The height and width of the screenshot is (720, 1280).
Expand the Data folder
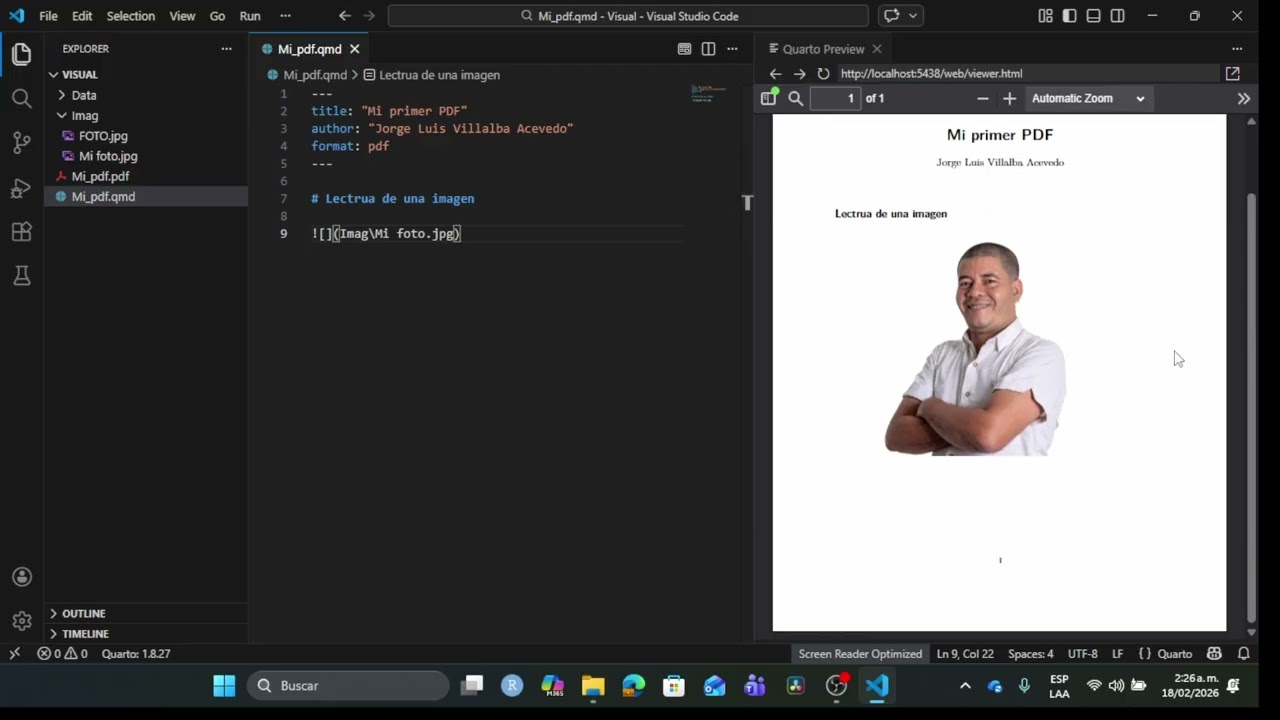84,95
